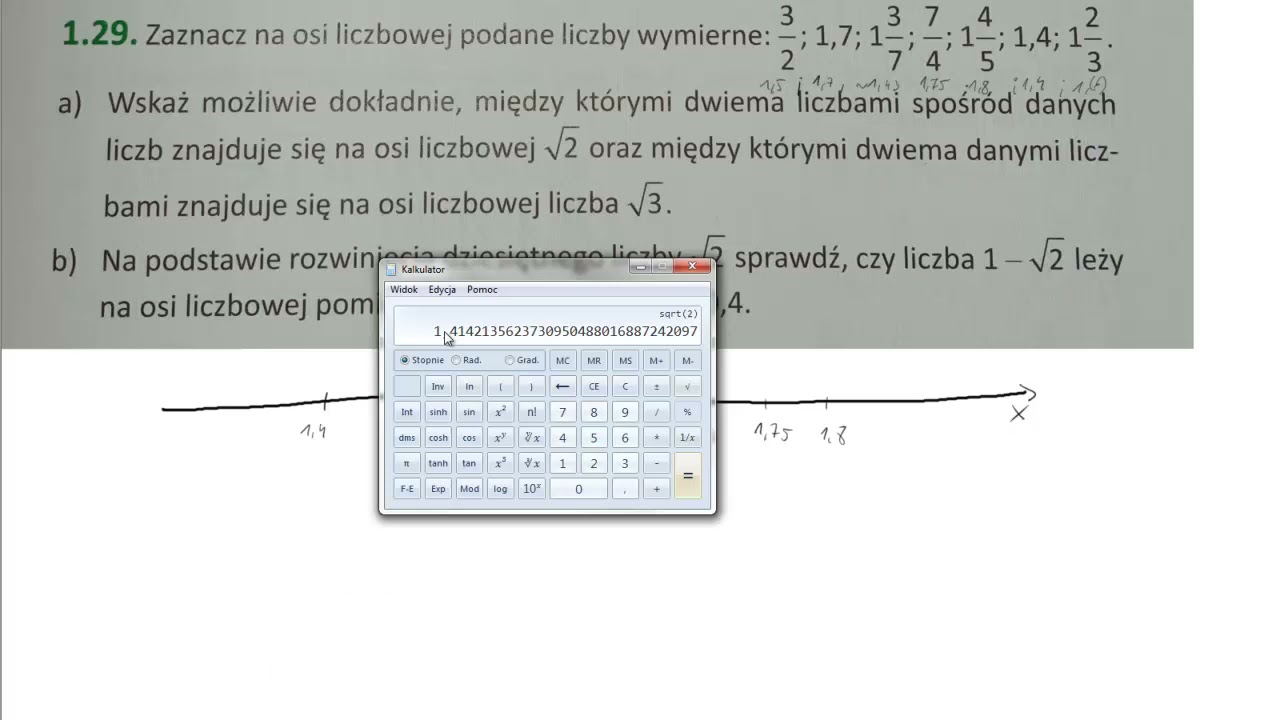The width and height of the screenshot is (1280, 720).
Task: Click the 1/x reciprocal button
Action: (687, 438)
